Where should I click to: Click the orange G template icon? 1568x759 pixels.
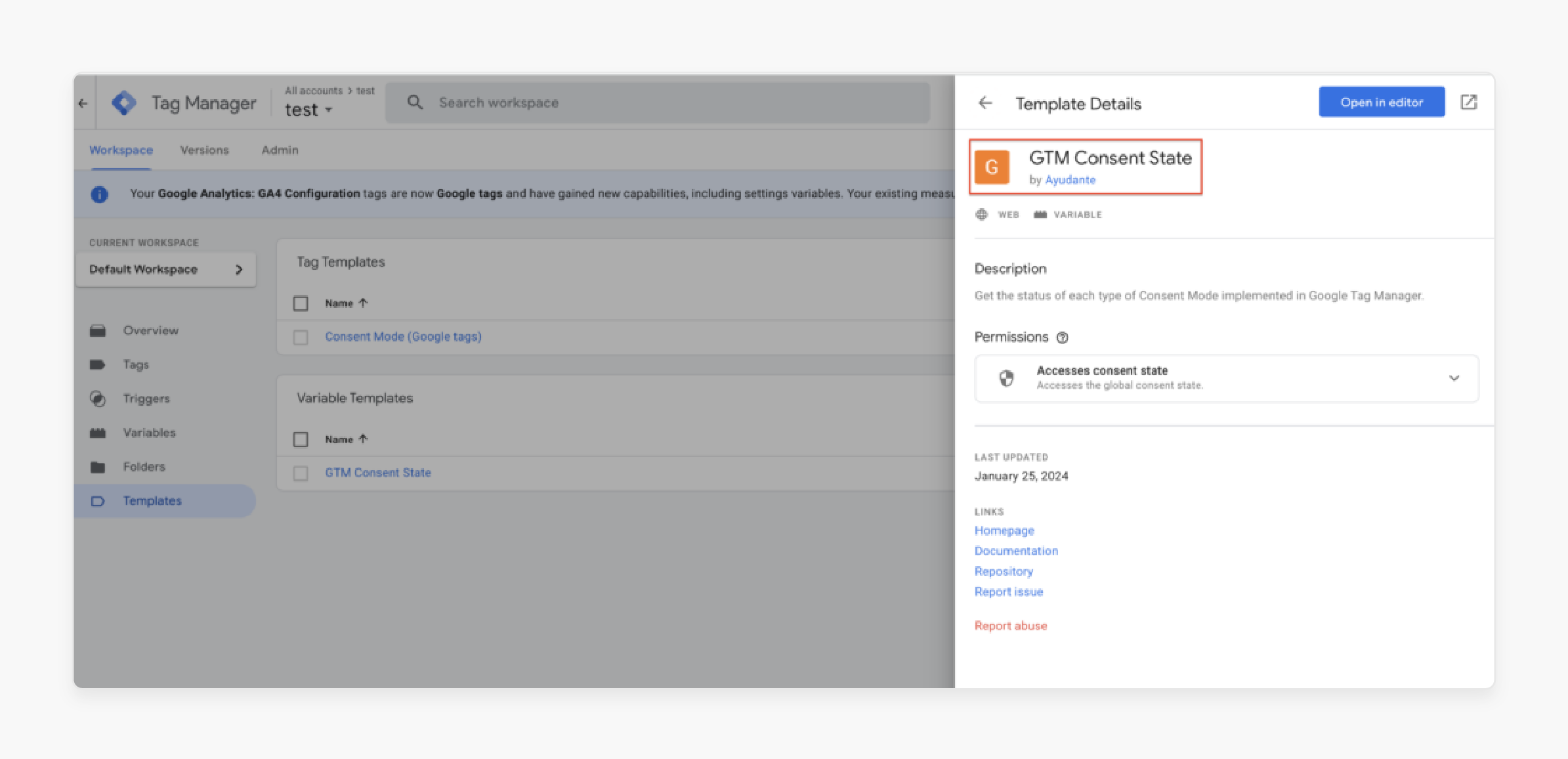[x=992, y=167]
